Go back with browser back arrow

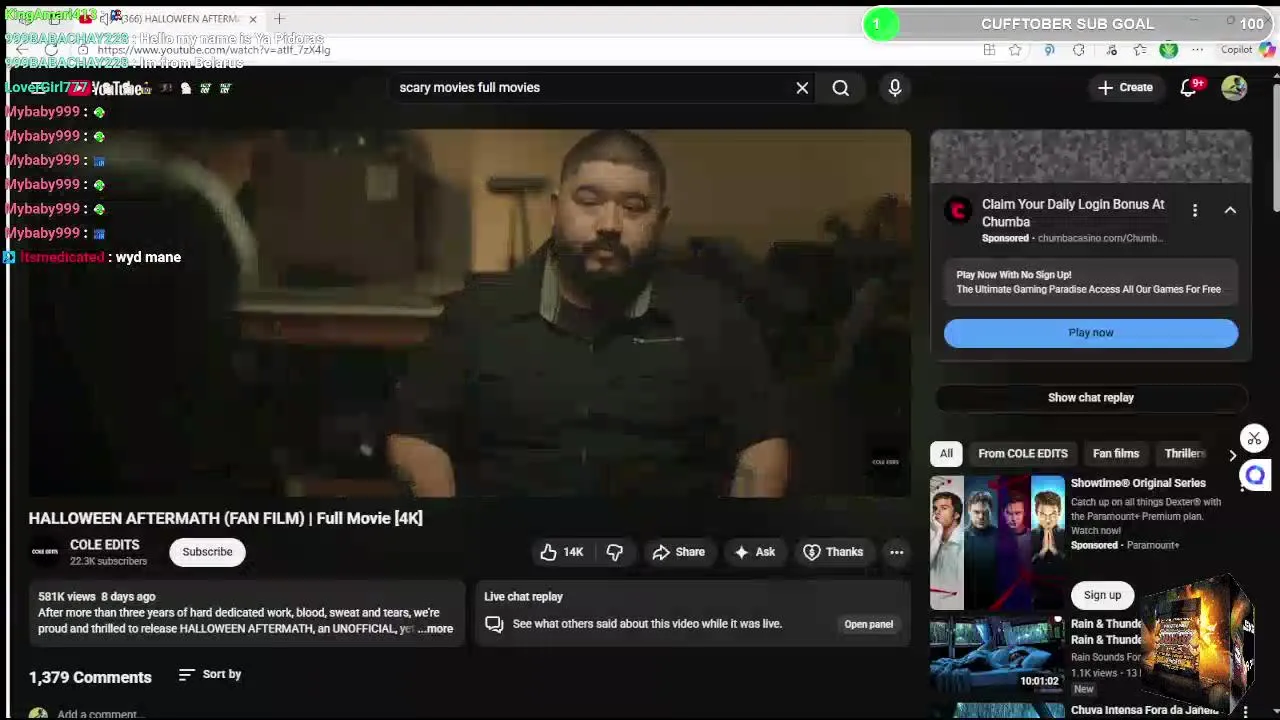(x=22, y=50)
